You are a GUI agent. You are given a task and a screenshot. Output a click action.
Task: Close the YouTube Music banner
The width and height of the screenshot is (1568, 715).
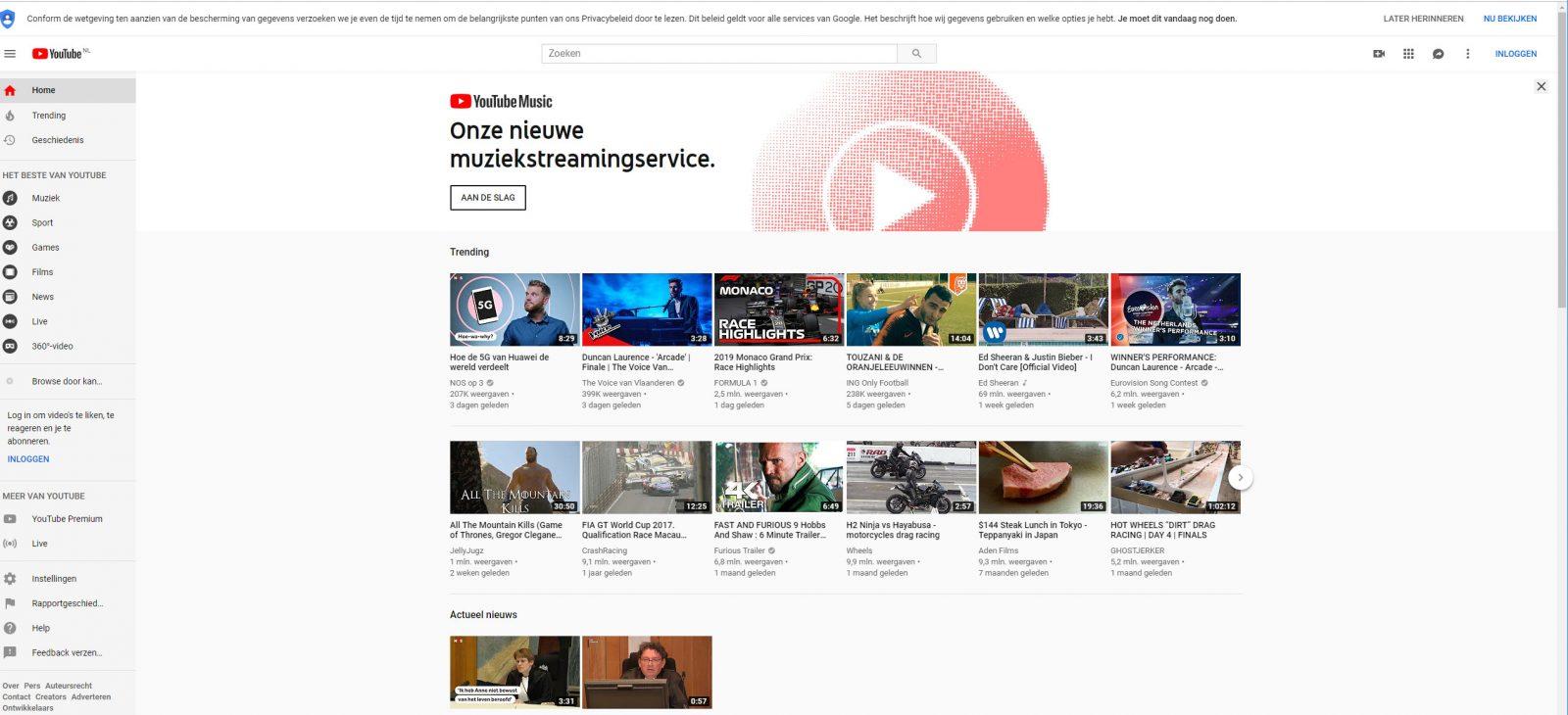(1541, 86)
